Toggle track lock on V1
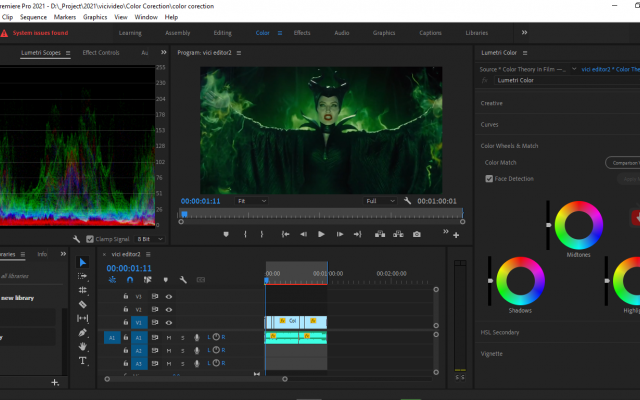The height and width of the screenshot is (400, 640). [x=126, y=322]
